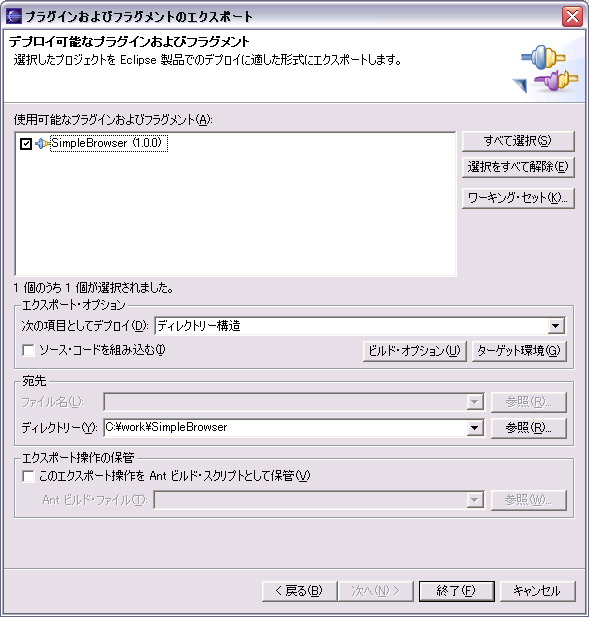Screen dimensions: 589x617
Task: Click the 選択をすべて解除 button
Action: [518, 167]
